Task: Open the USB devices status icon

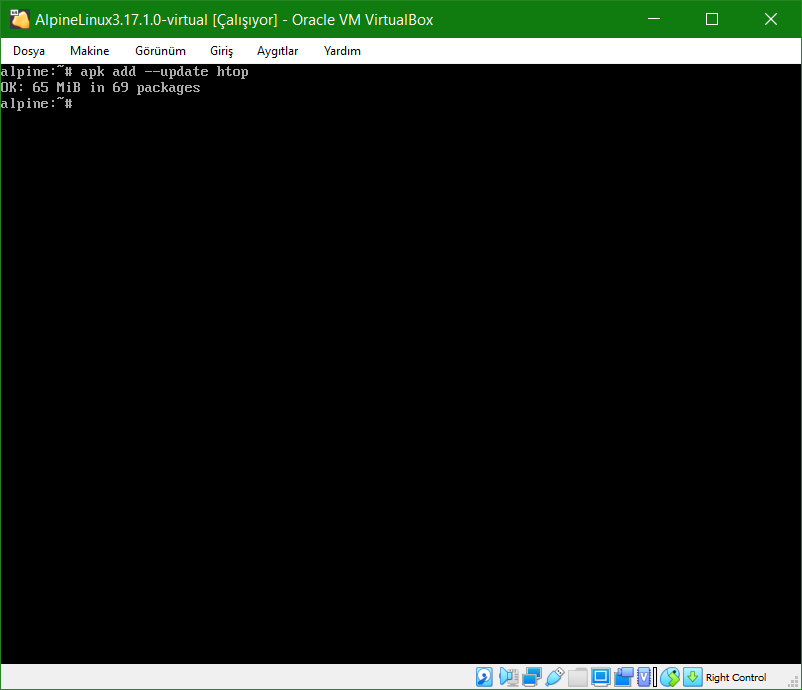Action: [x=555, y=677]
